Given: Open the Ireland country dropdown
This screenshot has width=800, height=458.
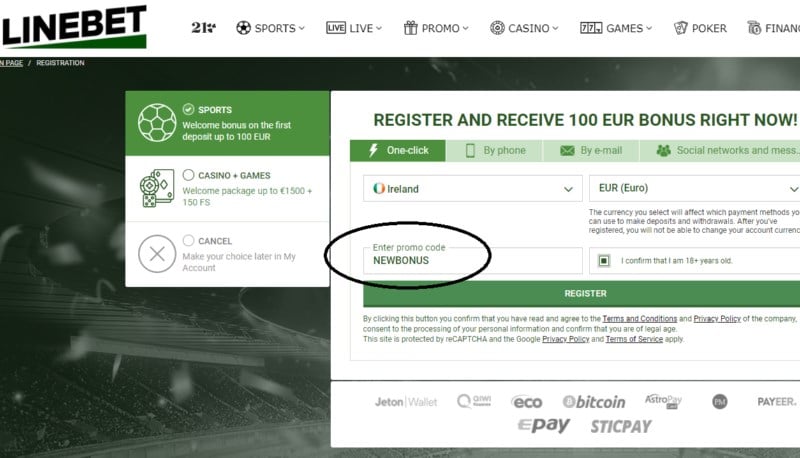Looking at the screenshot, I should click(x=472, y=188).
